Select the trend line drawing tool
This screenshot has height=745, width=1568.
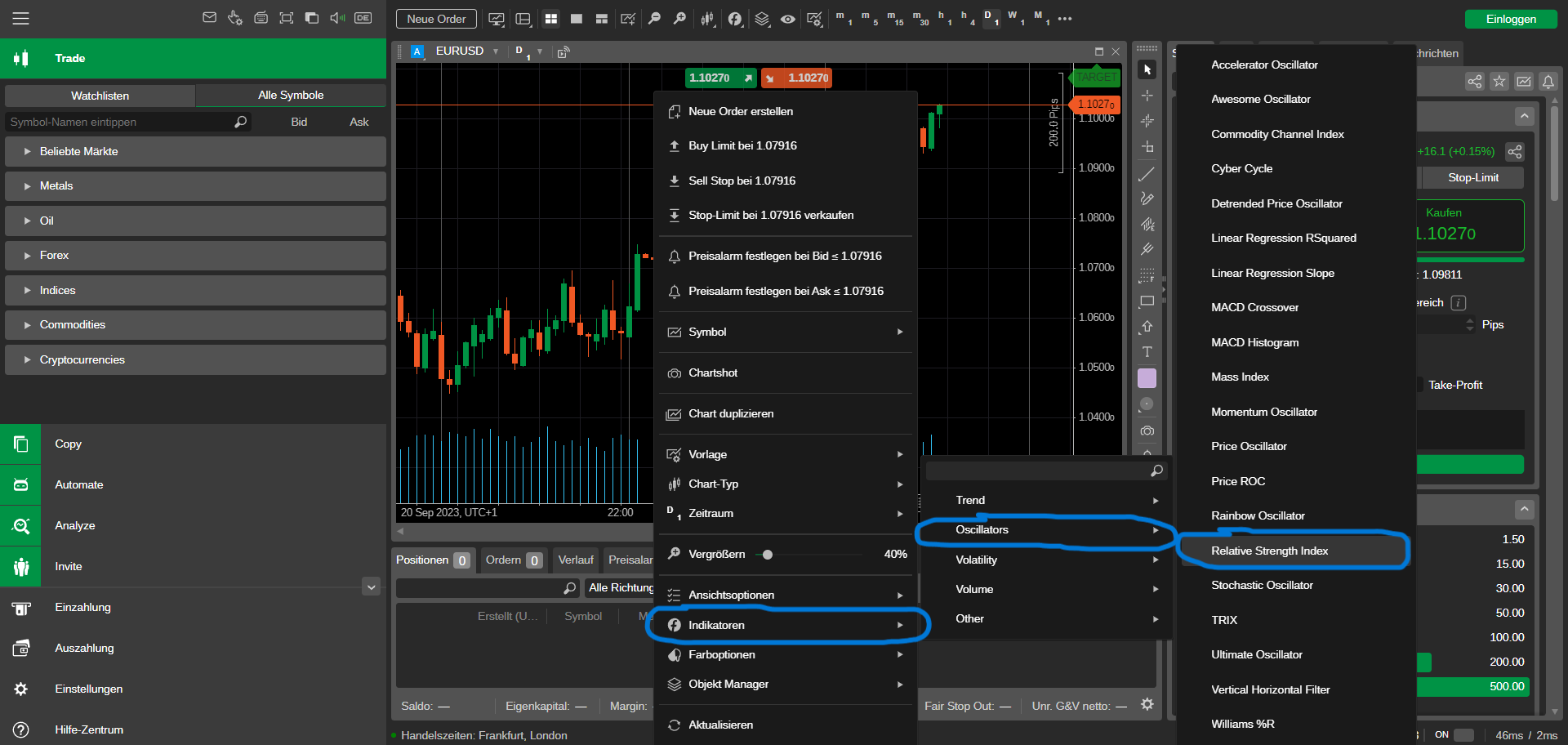click(1147, 174)
